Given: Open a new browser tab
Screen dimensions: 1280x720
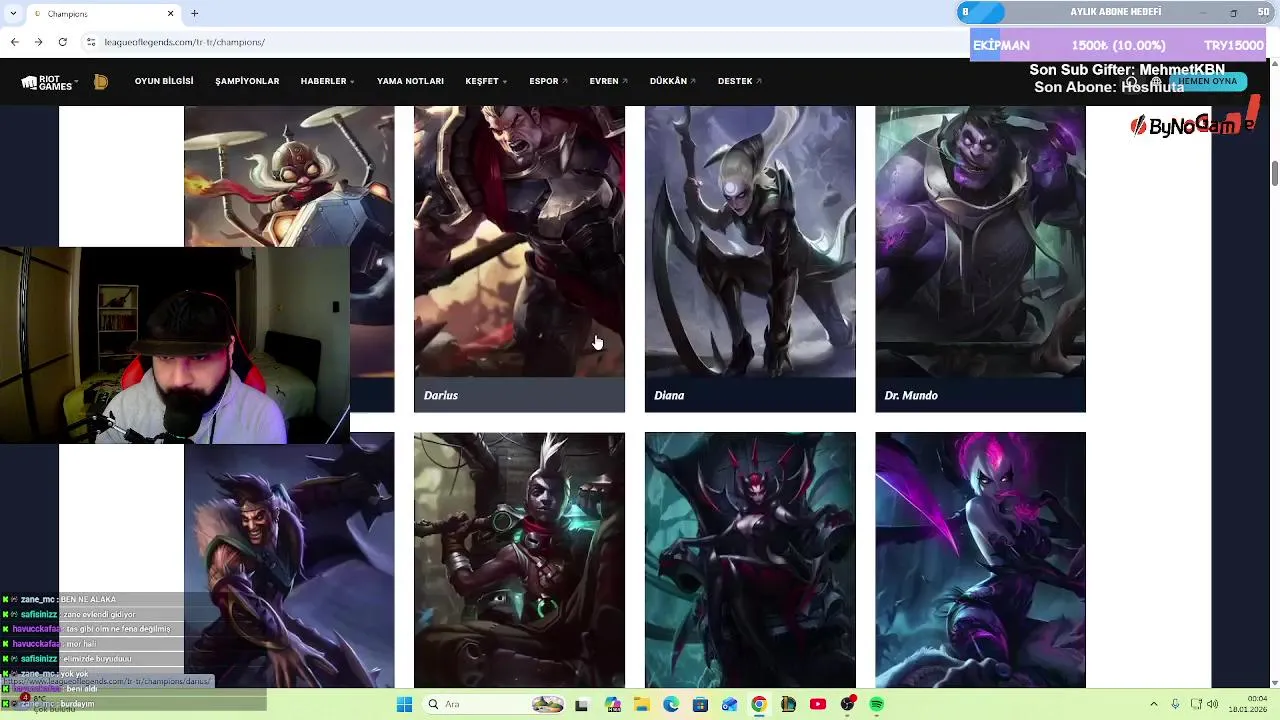Looking at the screenshot, I should (x=195, y=13).
